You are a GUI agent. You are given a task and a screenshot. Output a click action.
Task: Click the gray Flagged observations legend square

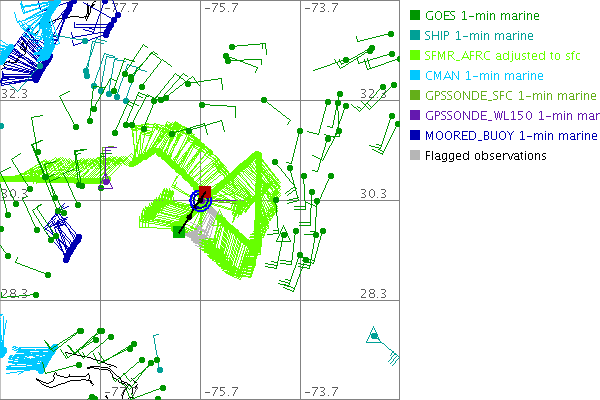413,156
